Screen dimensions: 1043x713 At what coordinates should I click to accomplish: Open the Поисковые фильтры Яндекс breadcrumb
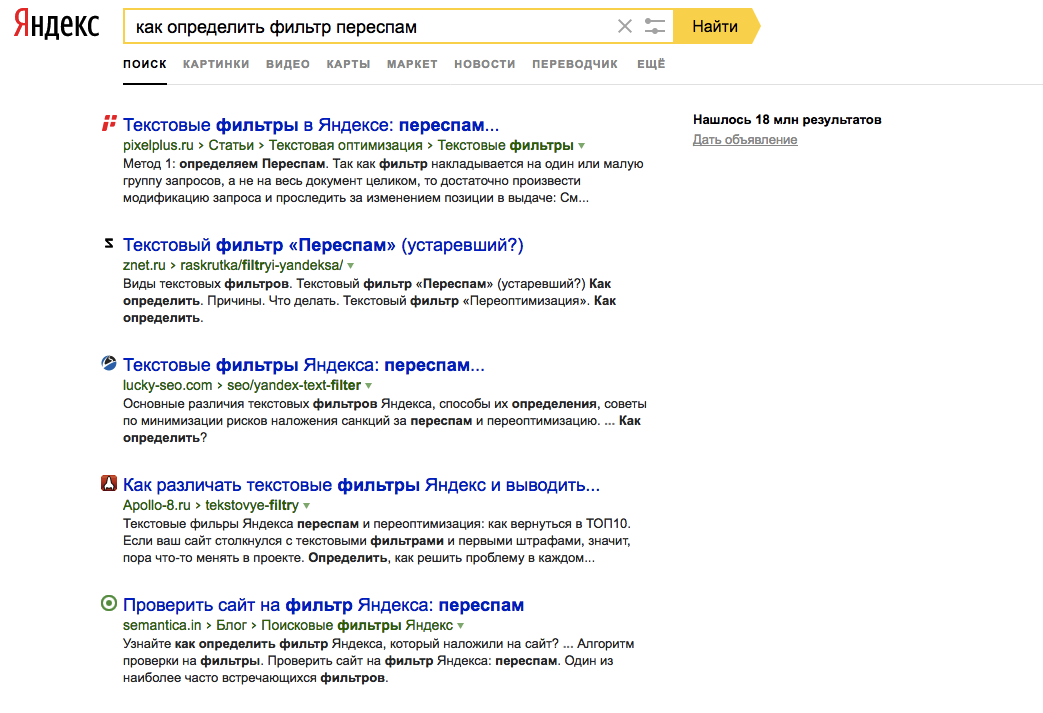point(357,625)
